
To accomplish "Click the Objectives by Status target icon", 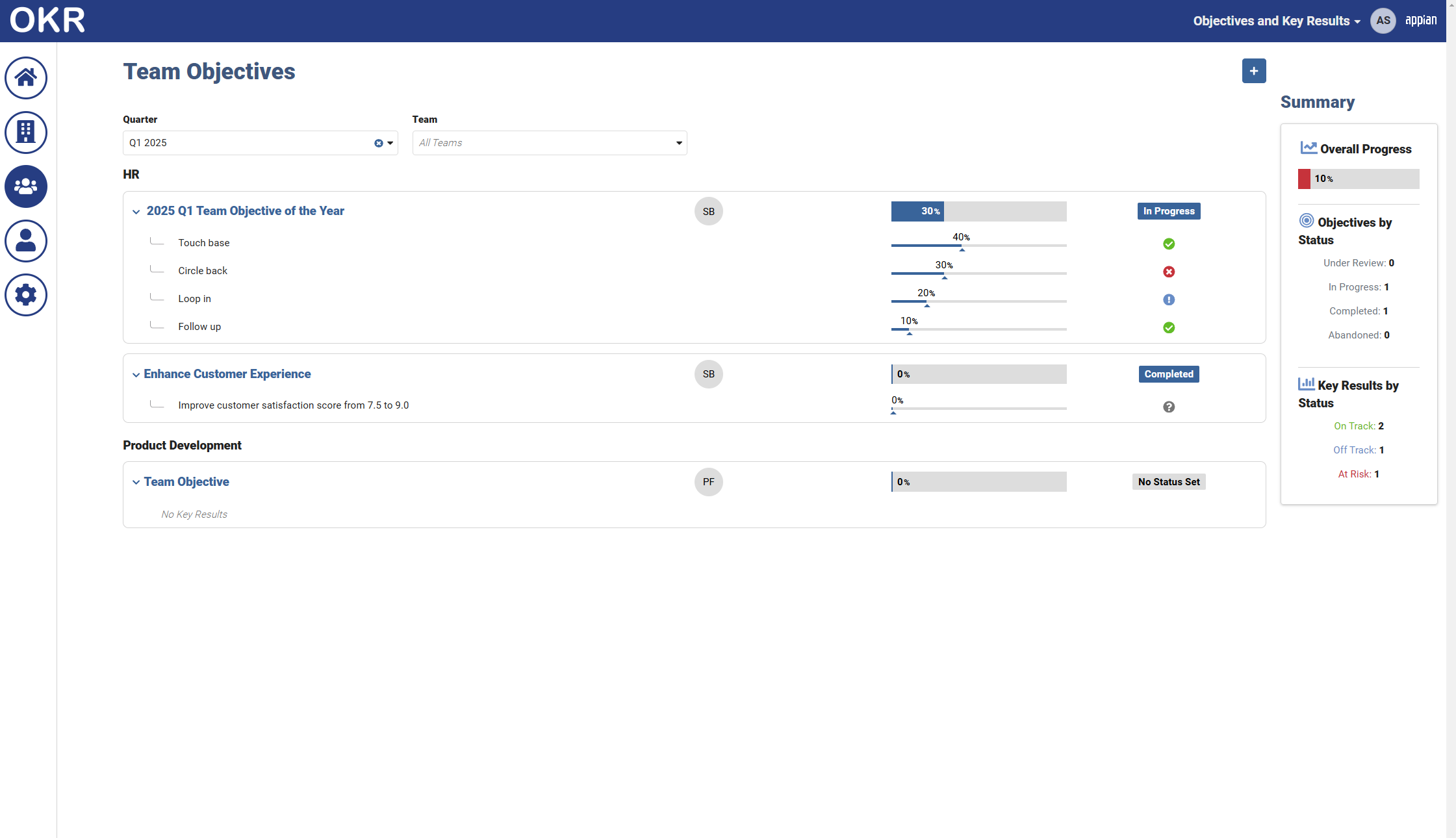I will tap(1307, 220).
